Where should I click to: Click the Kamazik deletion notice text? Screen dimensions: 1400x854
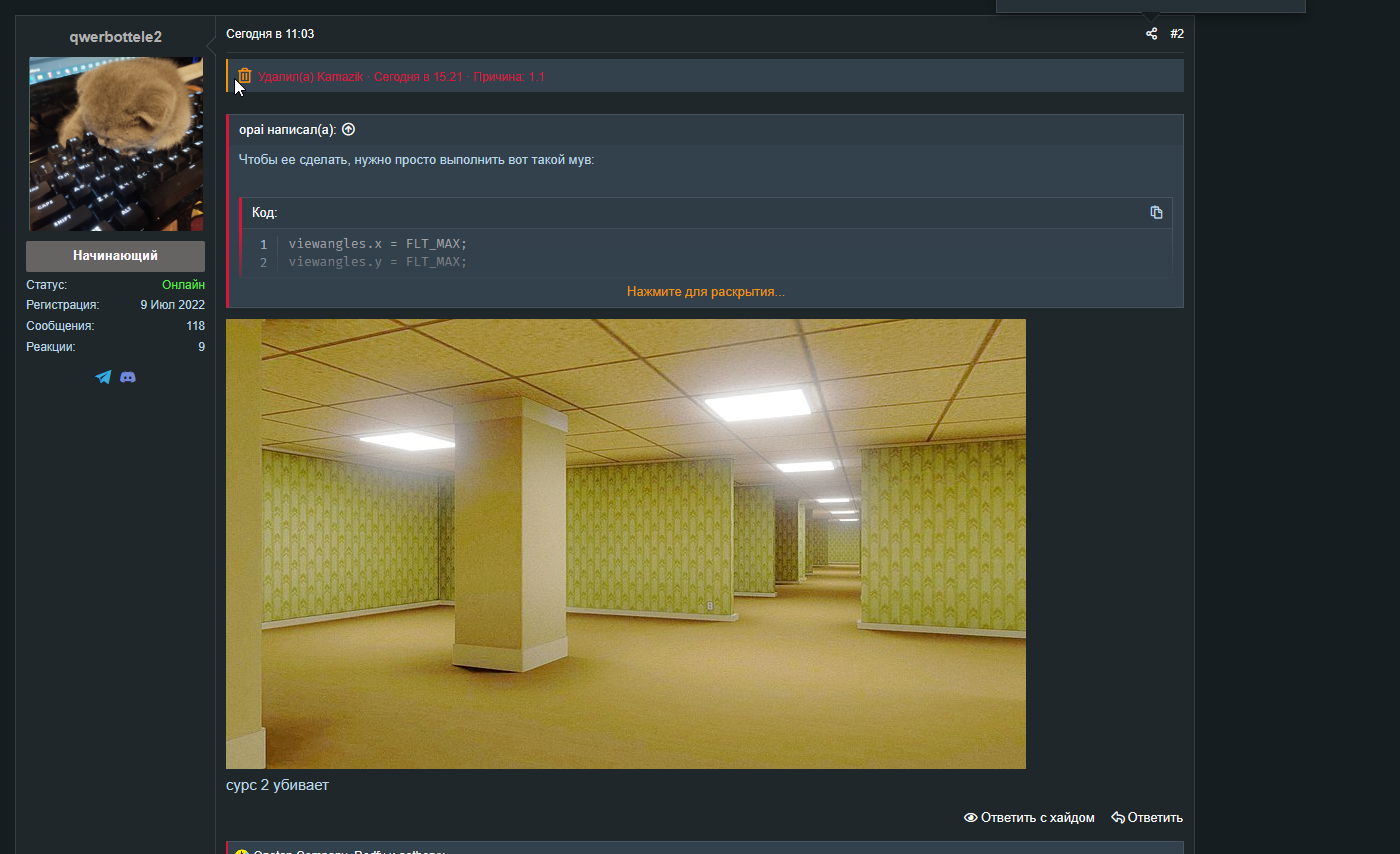[400, 77]
